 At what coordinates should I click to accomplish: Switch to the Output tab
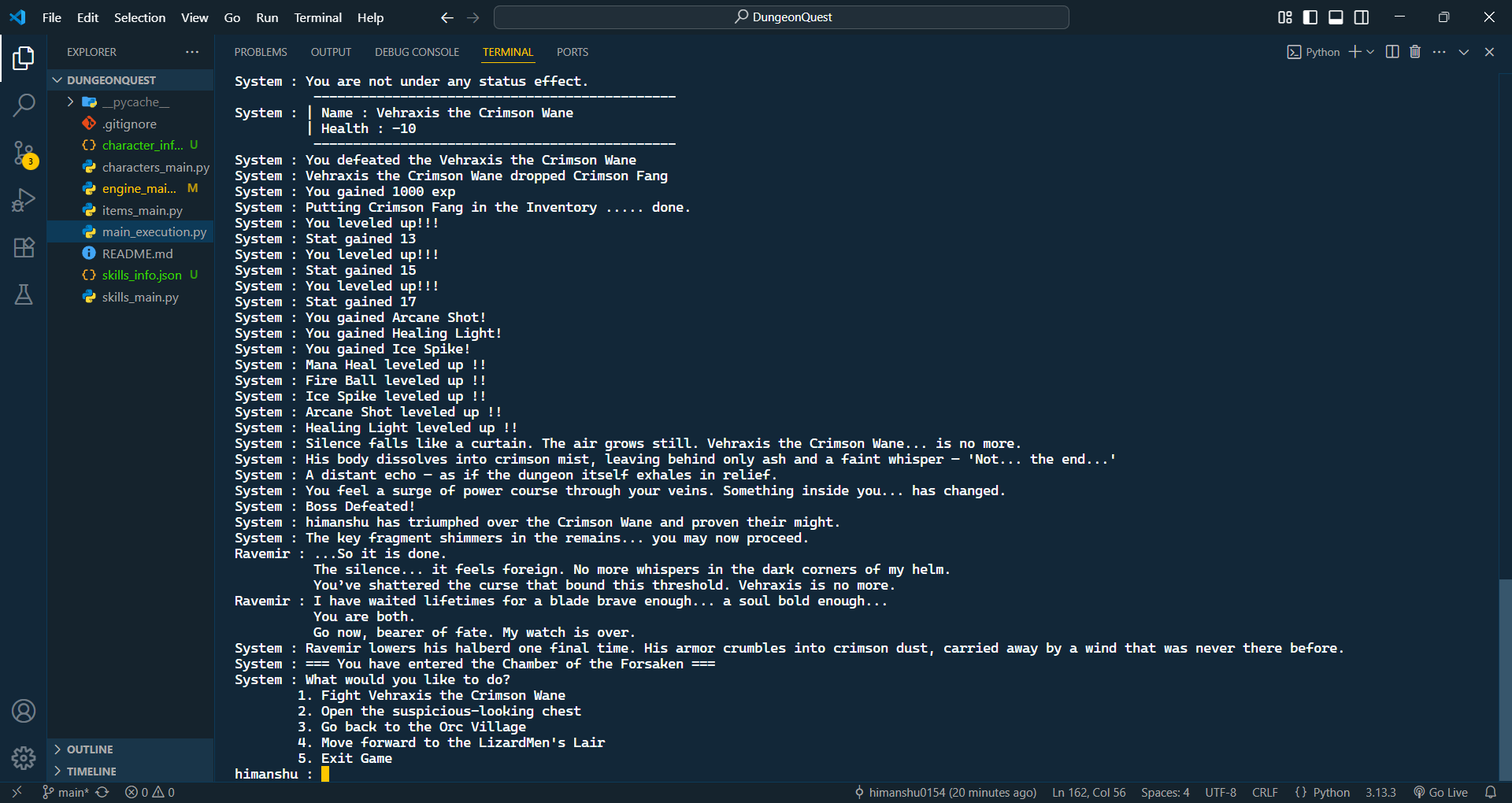tap(331, 52)
